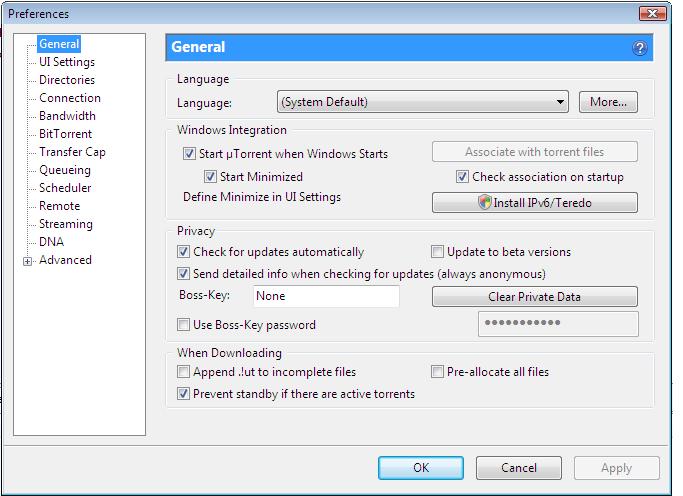Click Install IPv6/Teredo button
This screenshot has width=683, height=496.
pyautogui.click(x=534, y=202)
